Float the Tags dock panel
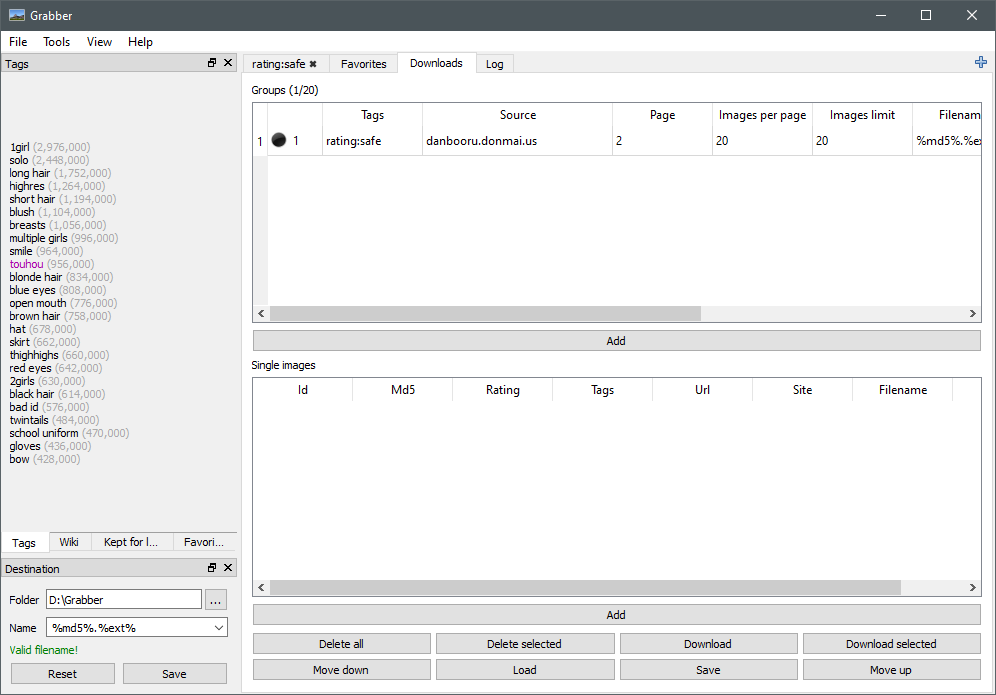Screen dimensions: 996x695 (x=212, y=63)
